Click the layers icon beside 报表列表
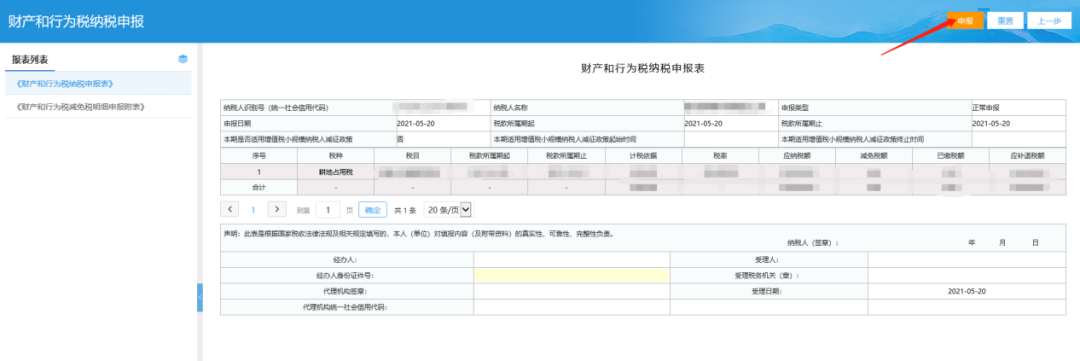1080x361 pixels. [183, 59]
